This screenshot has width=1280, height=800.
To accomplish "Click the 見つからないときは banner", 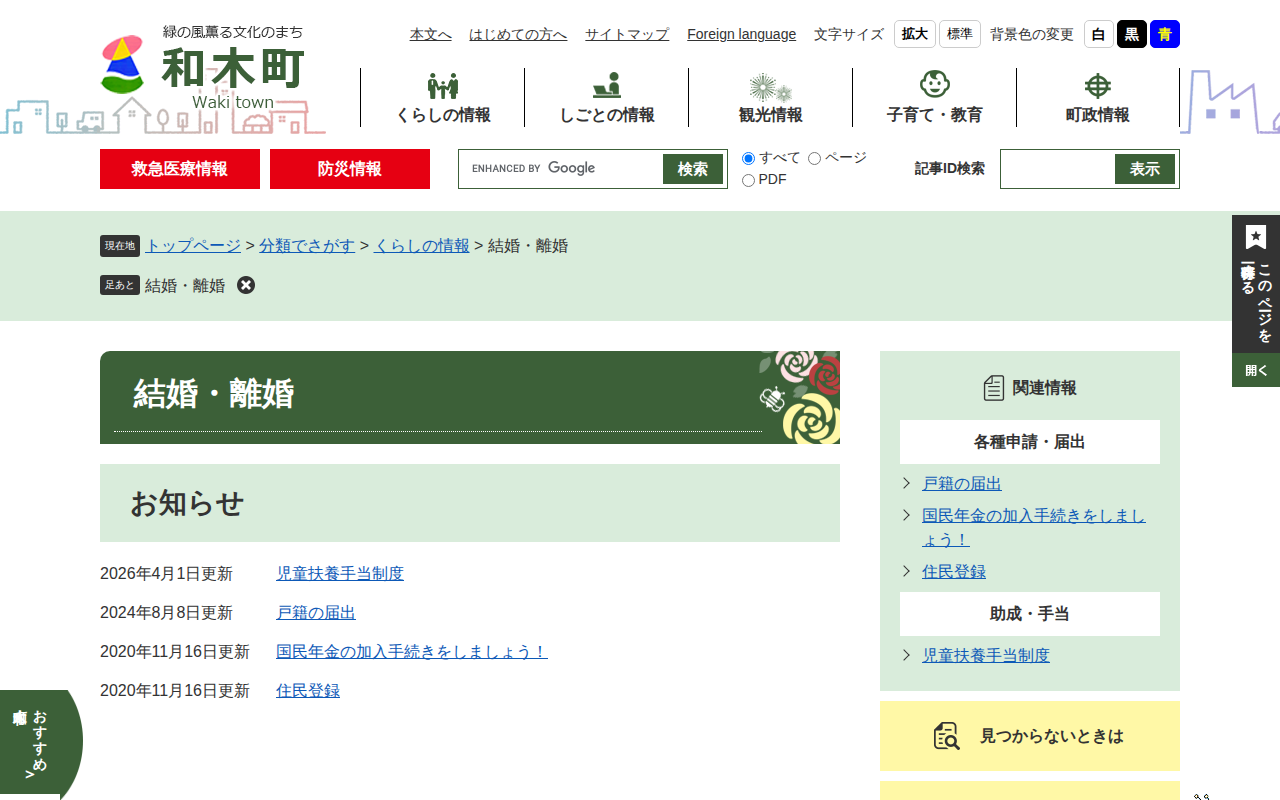I will 1030,736.
